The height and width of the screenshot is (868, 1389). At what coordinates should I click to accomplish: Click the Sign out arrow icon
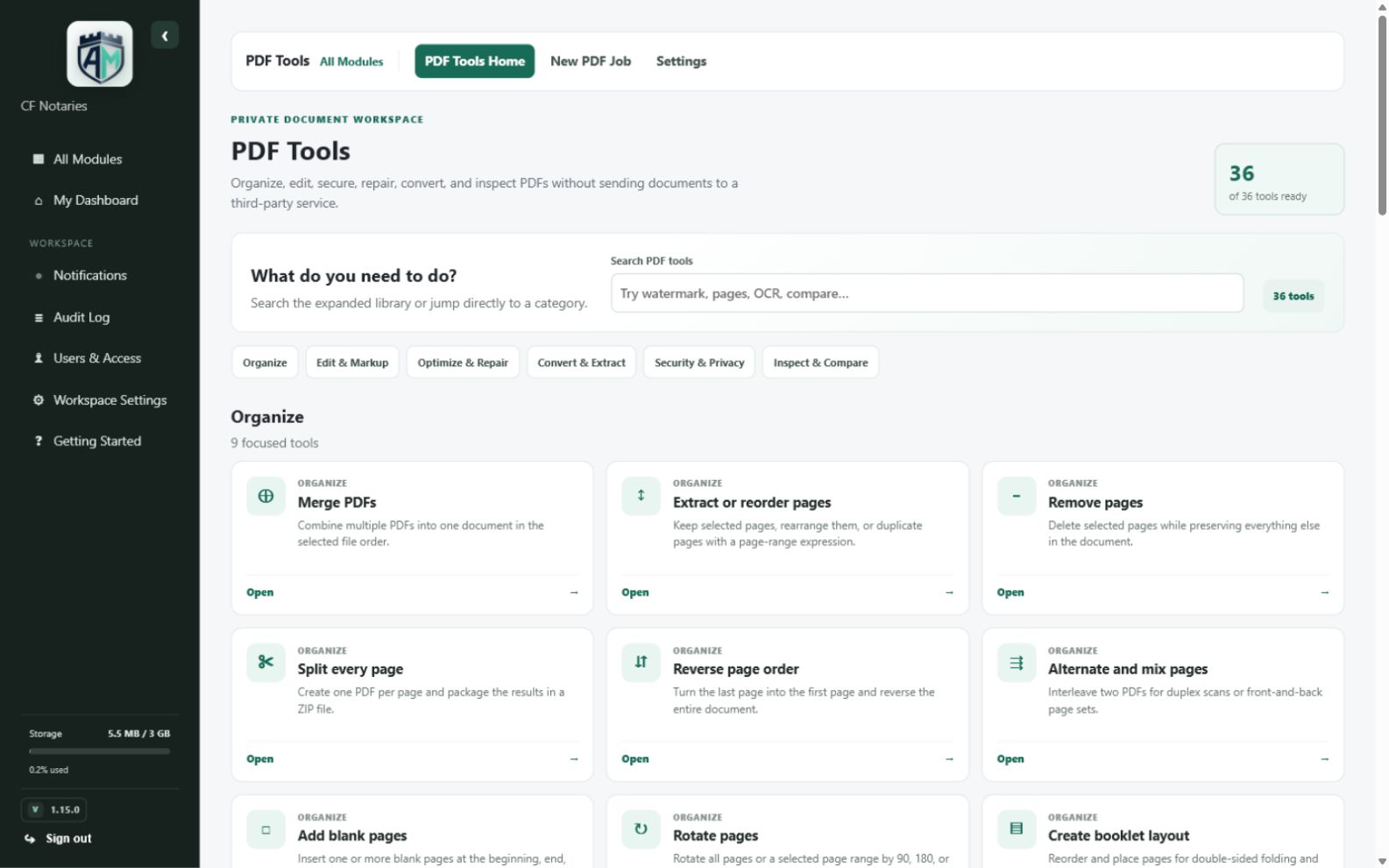point(30,839)
